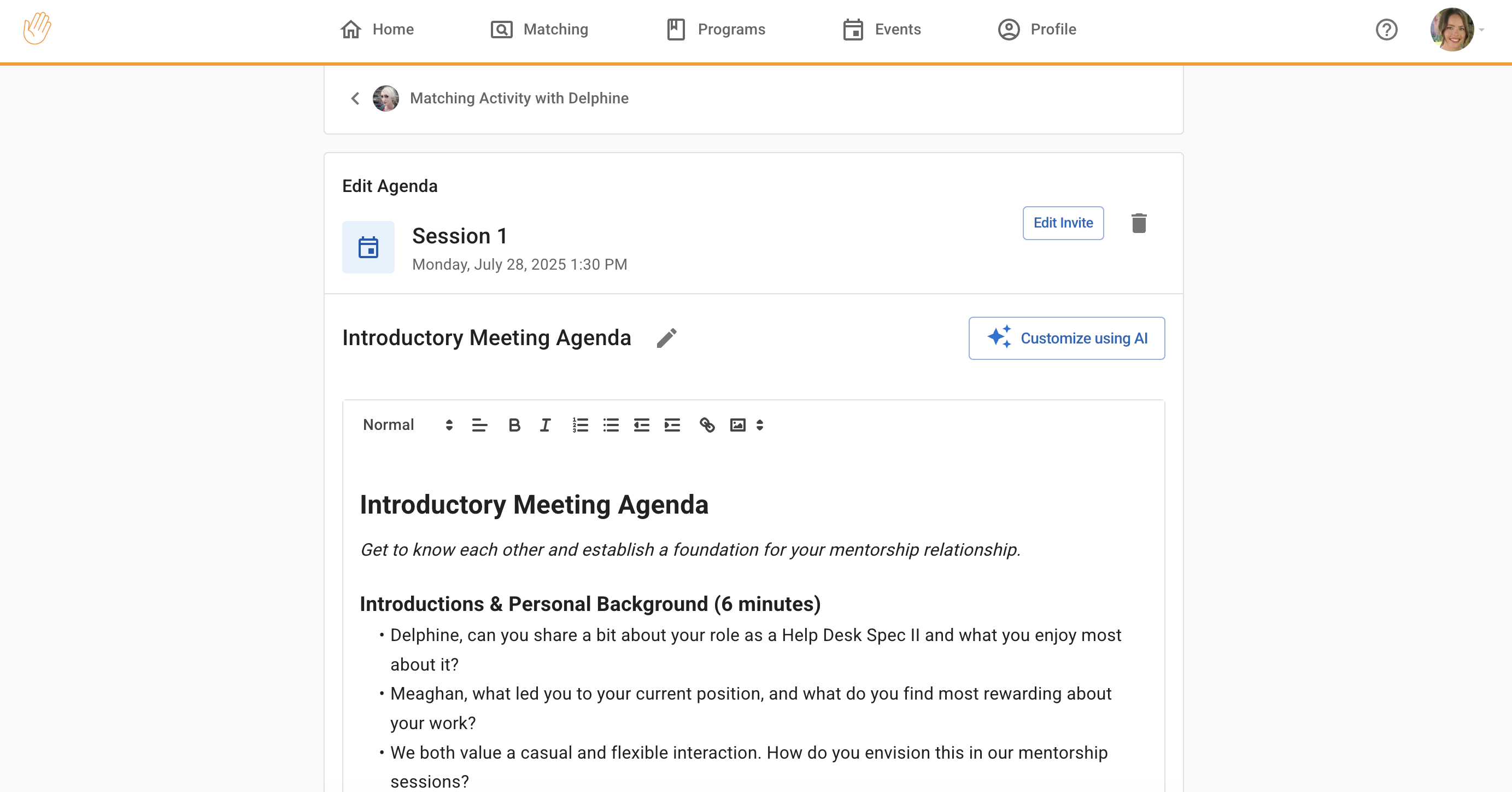
Task: Open the user avatar account menu
Action: pyautogui.click(x=1452, y=30)
